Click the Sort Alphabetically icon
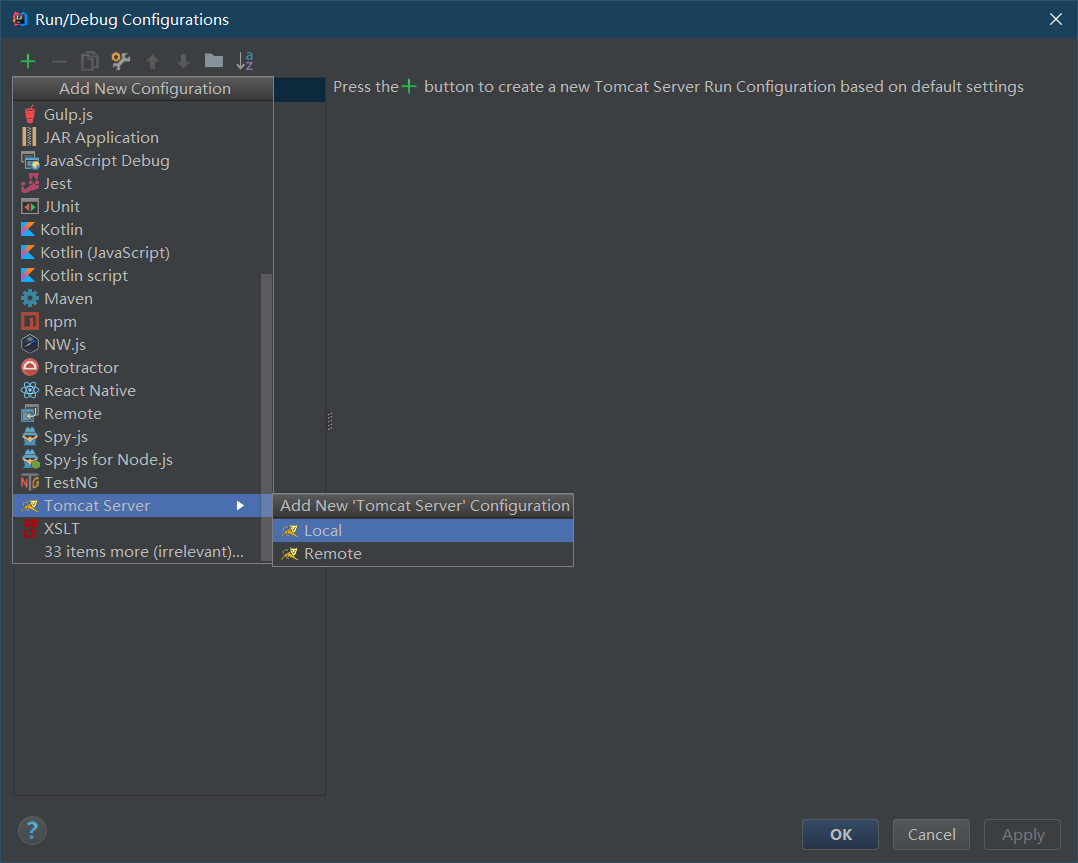 245,61
